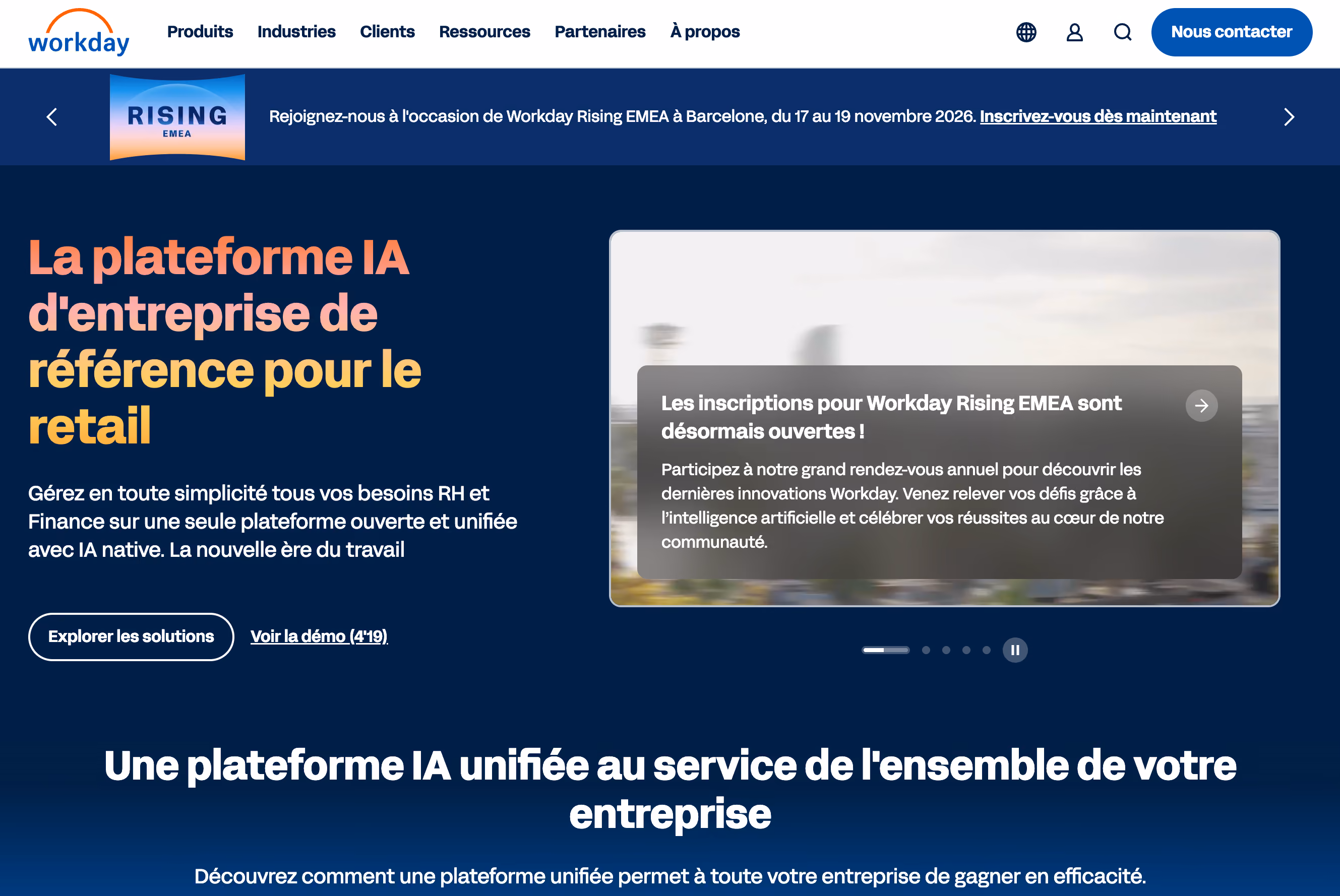Viewport: 1340px width, 896px height.
Task: Click the paragraph starting "Gérez en toute simplicité"
Action: pos(273,521)
